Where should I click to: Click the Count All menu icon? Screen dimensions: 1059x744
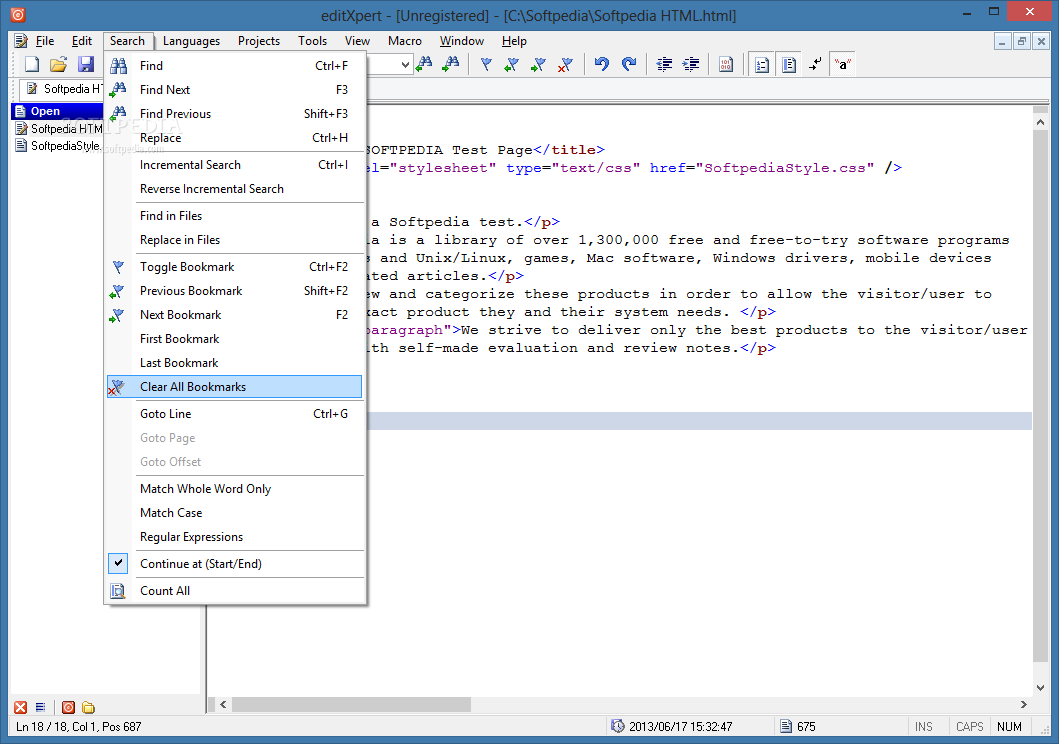118,591
